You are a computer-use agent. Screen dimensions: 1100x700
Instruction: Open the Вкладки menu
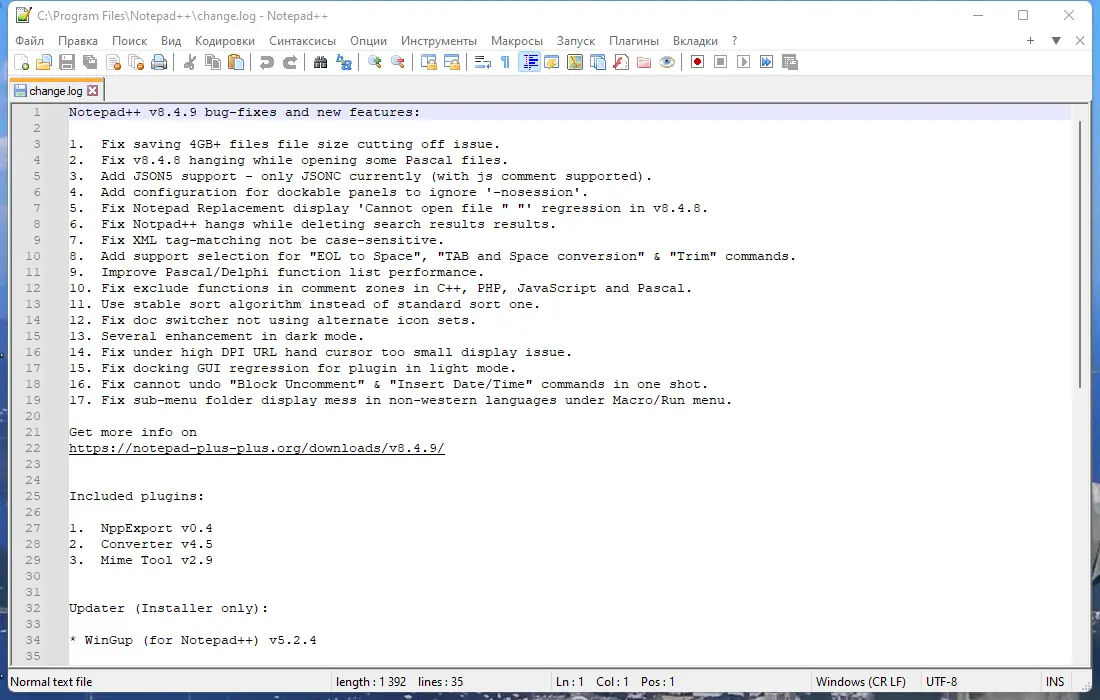tap(695, 41)
